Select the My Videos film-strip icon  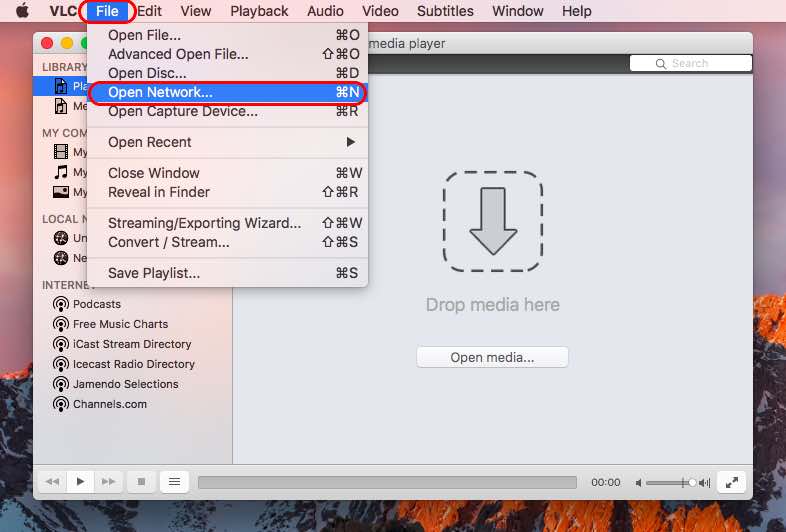pyautogui.click(x=61, y=151)
